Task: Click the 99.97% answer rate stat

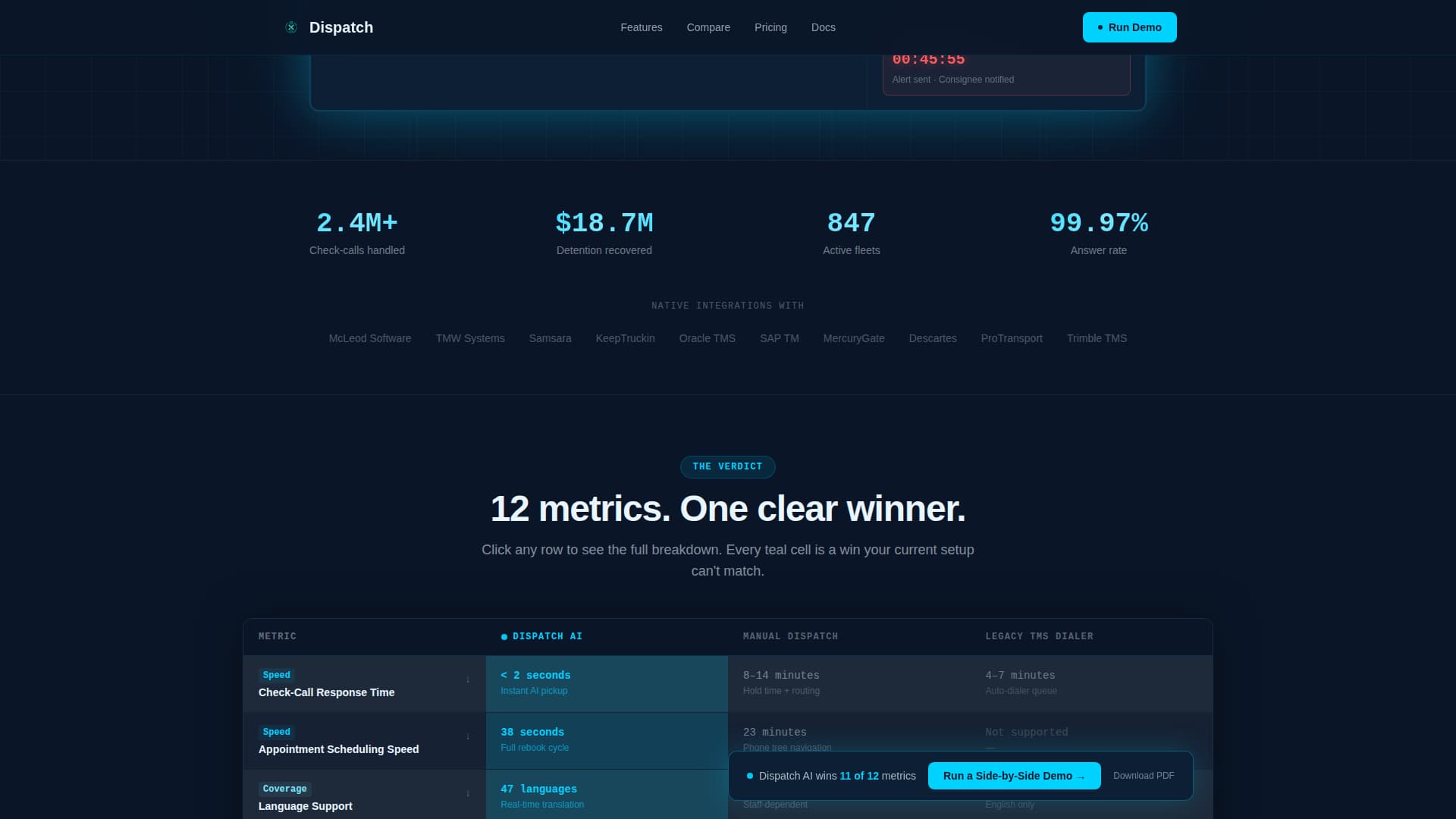Action: coord(1099,233)
